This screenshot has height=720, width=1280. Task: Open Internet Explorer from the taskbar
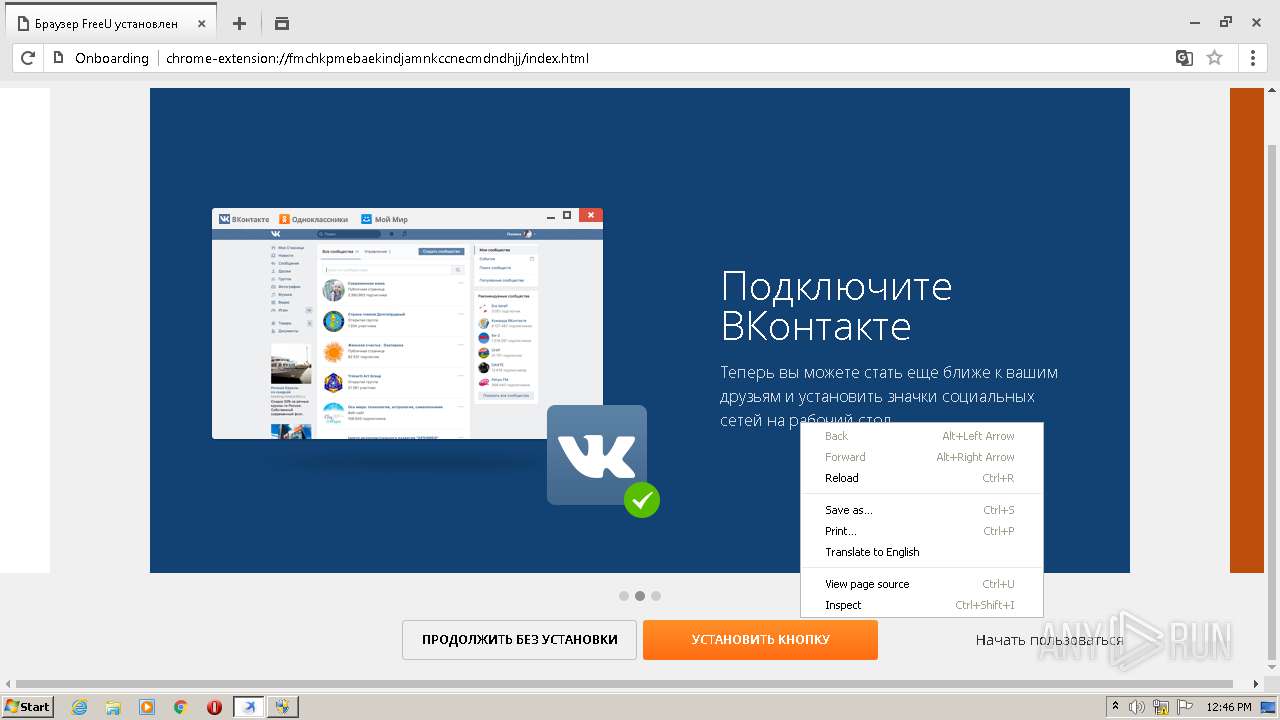79,707
